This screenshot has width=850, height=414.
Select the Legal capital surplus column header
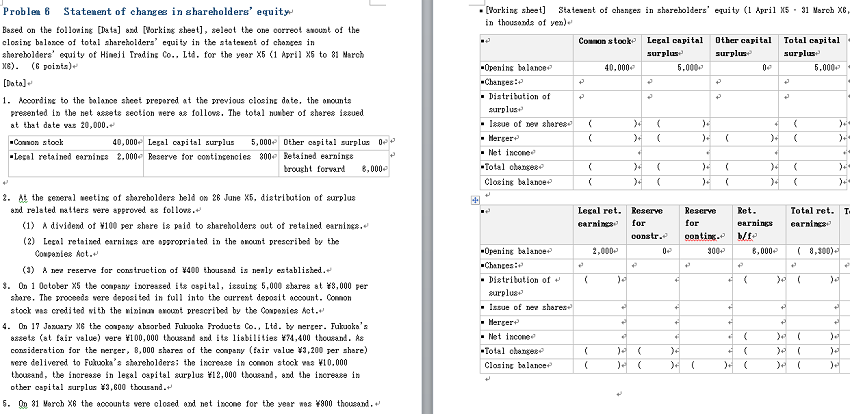[676, 47]
